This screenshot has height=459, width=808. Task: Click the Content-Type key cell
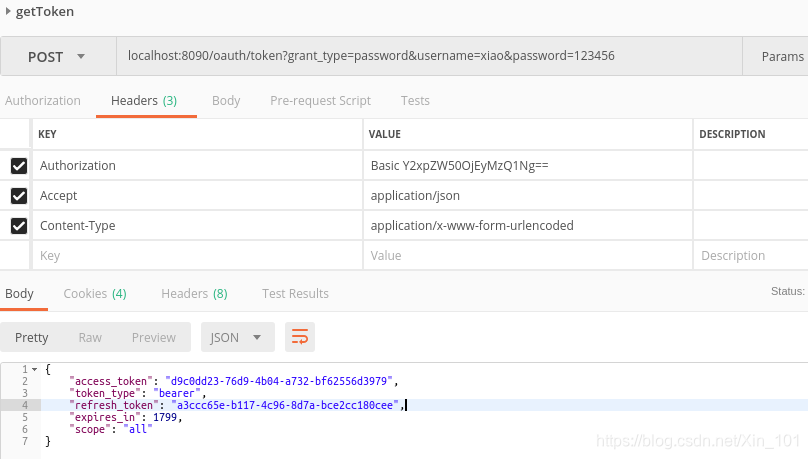(197, 225)
